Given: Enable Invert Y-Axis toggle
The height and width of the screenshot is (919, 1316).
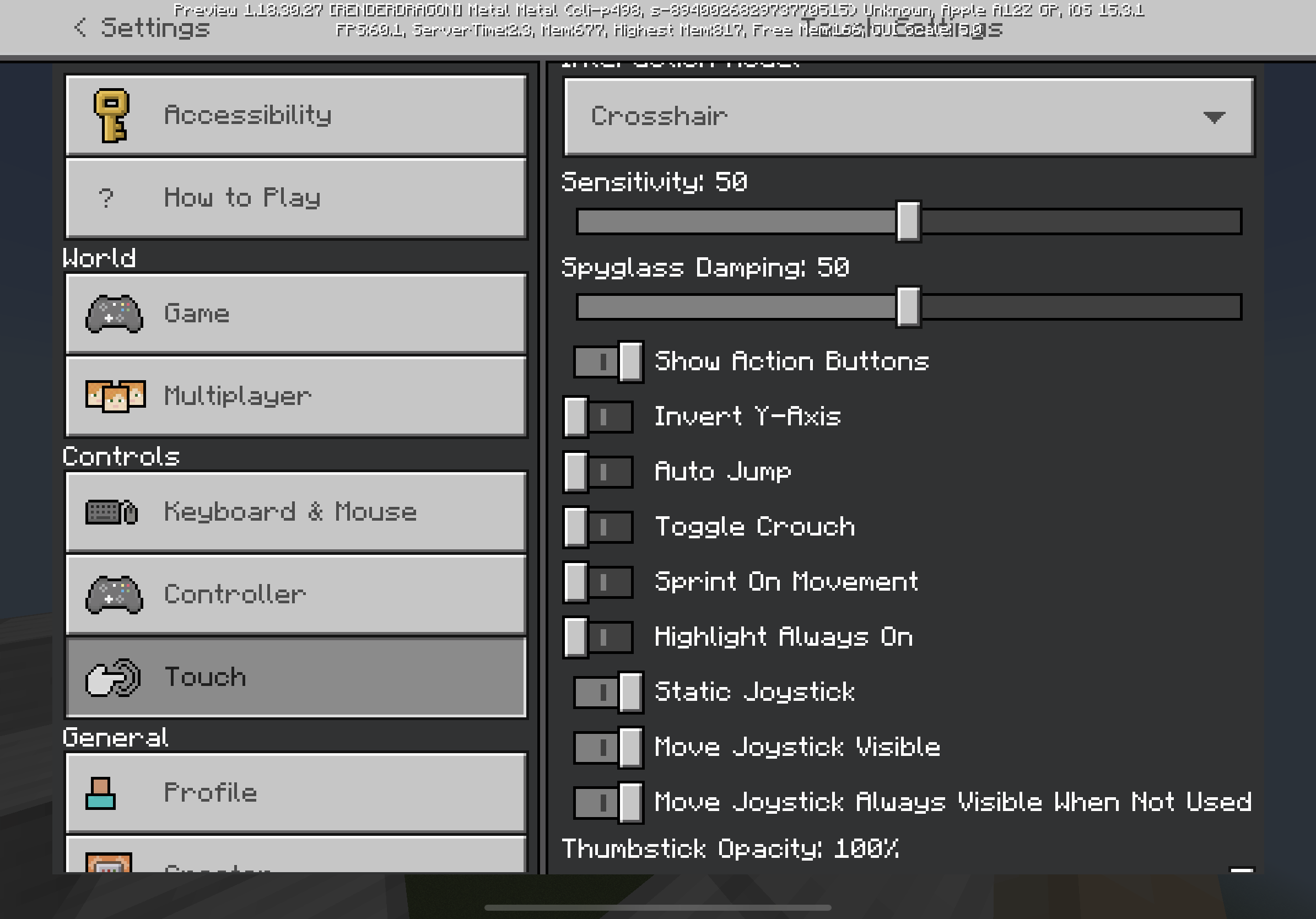Looking at the screenshot, I should pos(598,417).
